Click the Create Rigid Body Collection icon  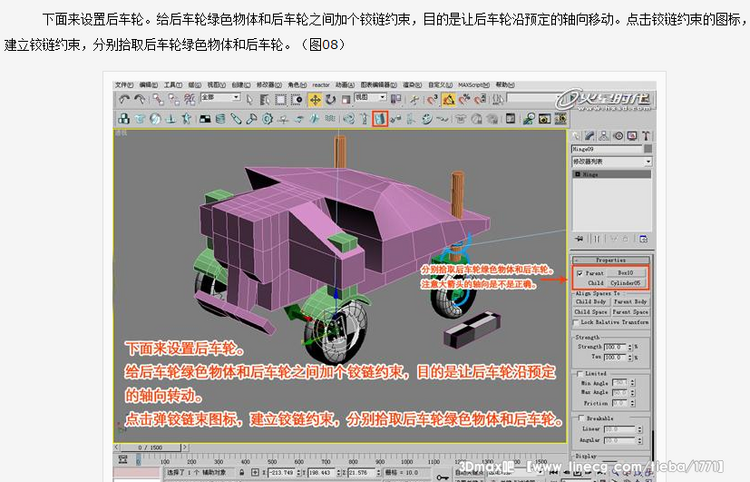pyautogui.click(x=124, y=119)
